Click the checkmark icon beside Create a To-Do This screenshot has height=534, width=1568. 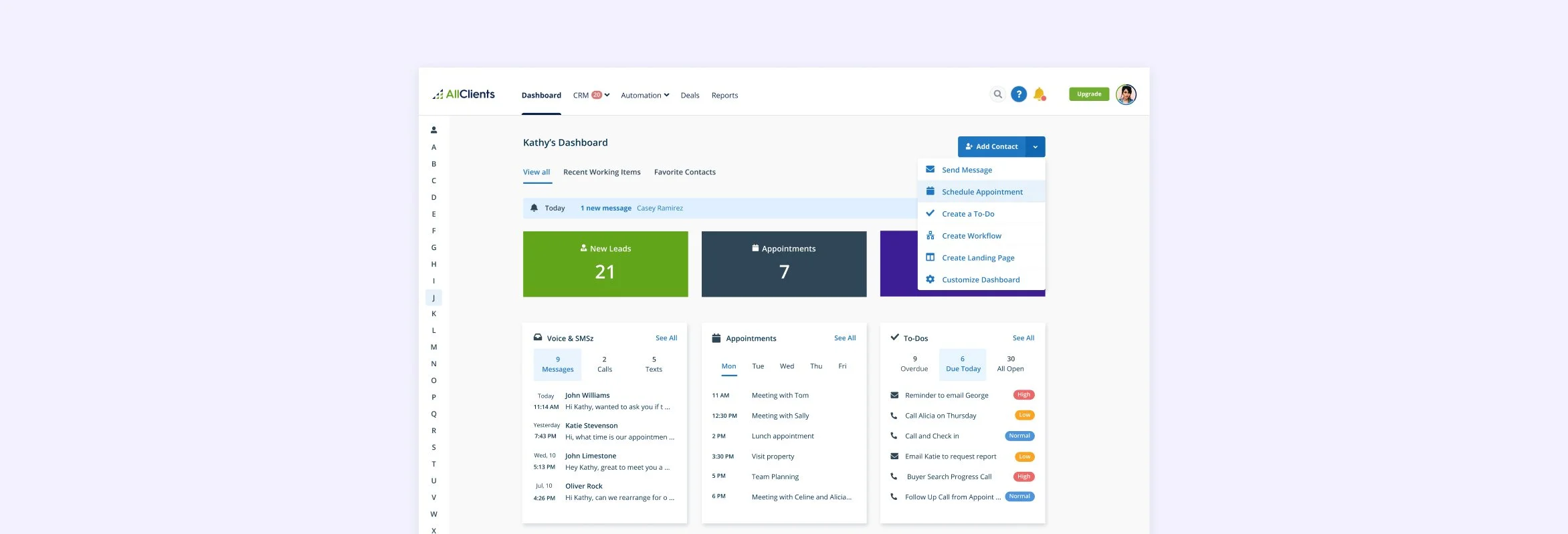[x=930, y=213]
